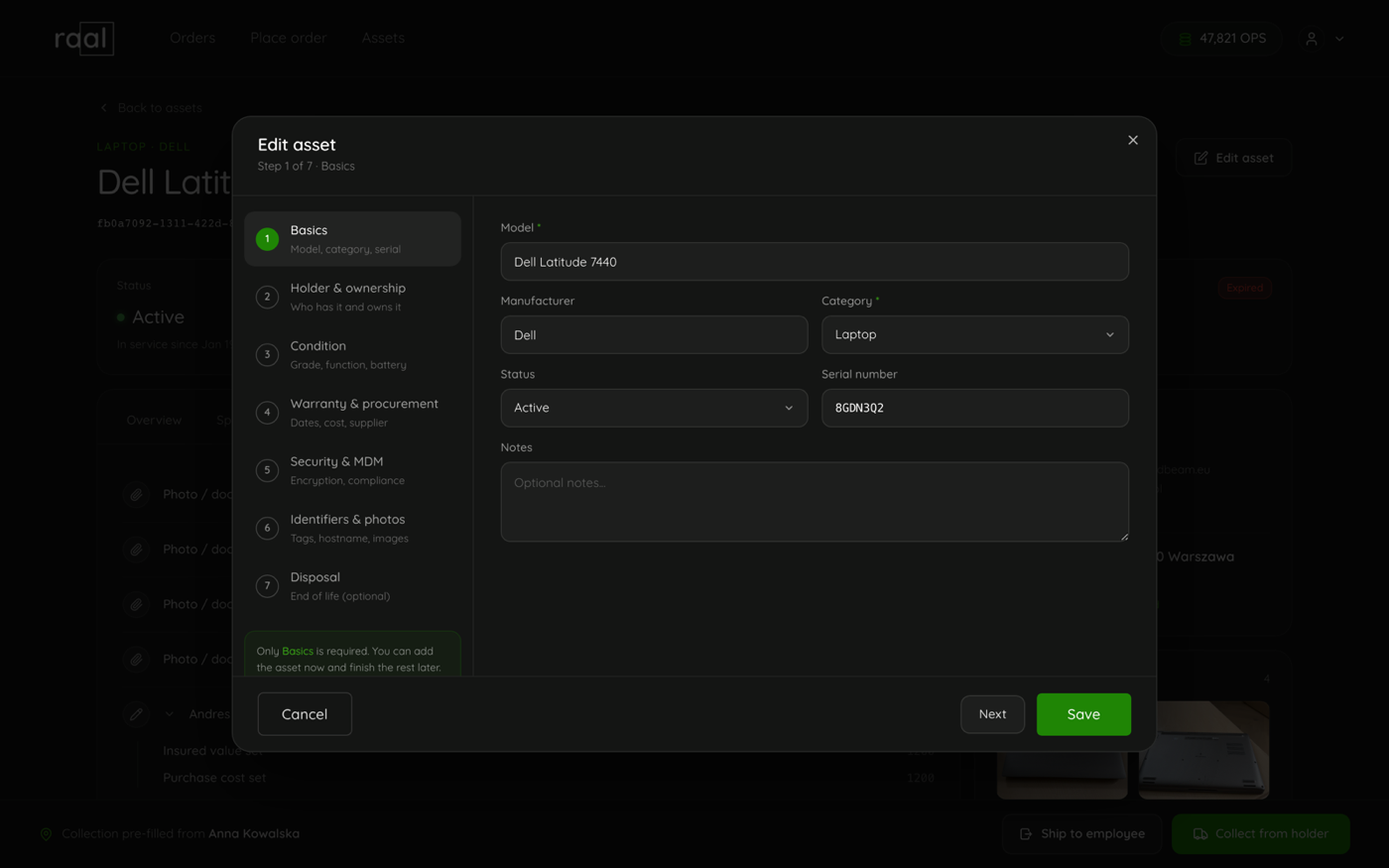Open Assets in top navigation

pos(383,38)
